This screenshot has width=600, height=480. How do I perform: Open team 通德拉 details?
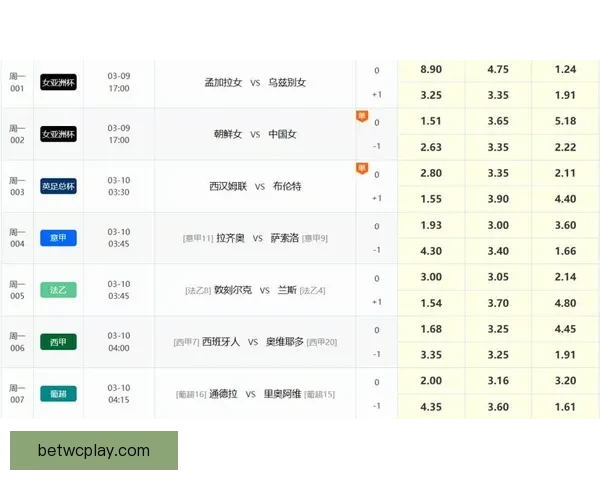[x=223, y=394]
